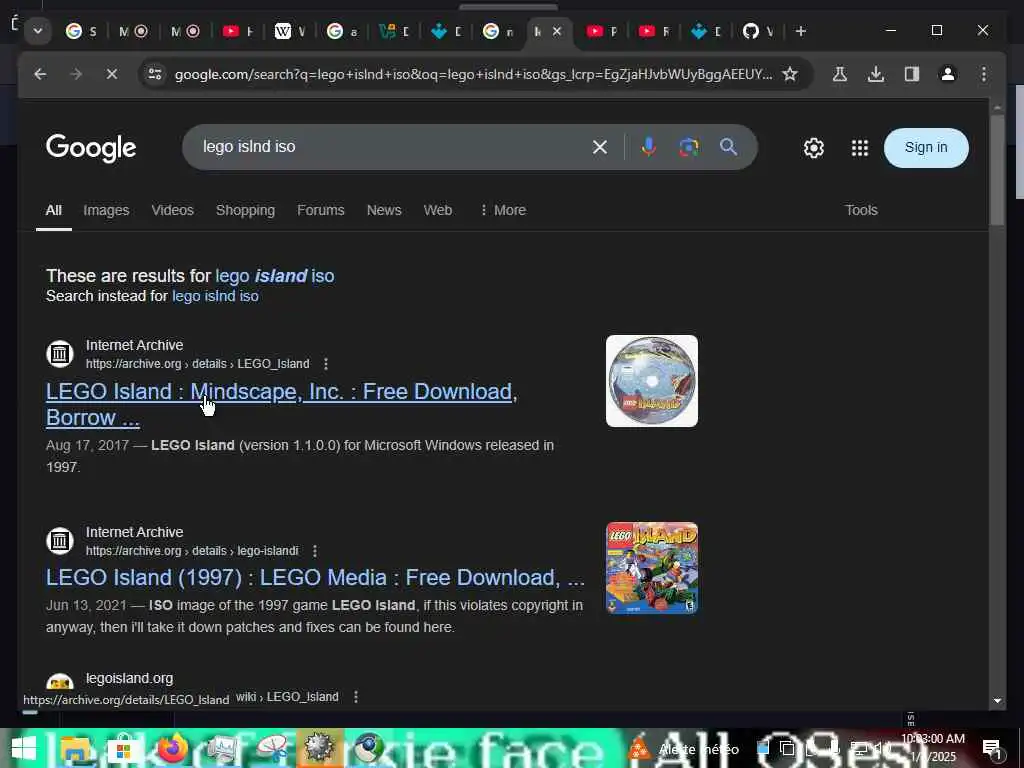Open search Tools options
The height and width of the screenshot is (768, 1024).
(861, 210)
